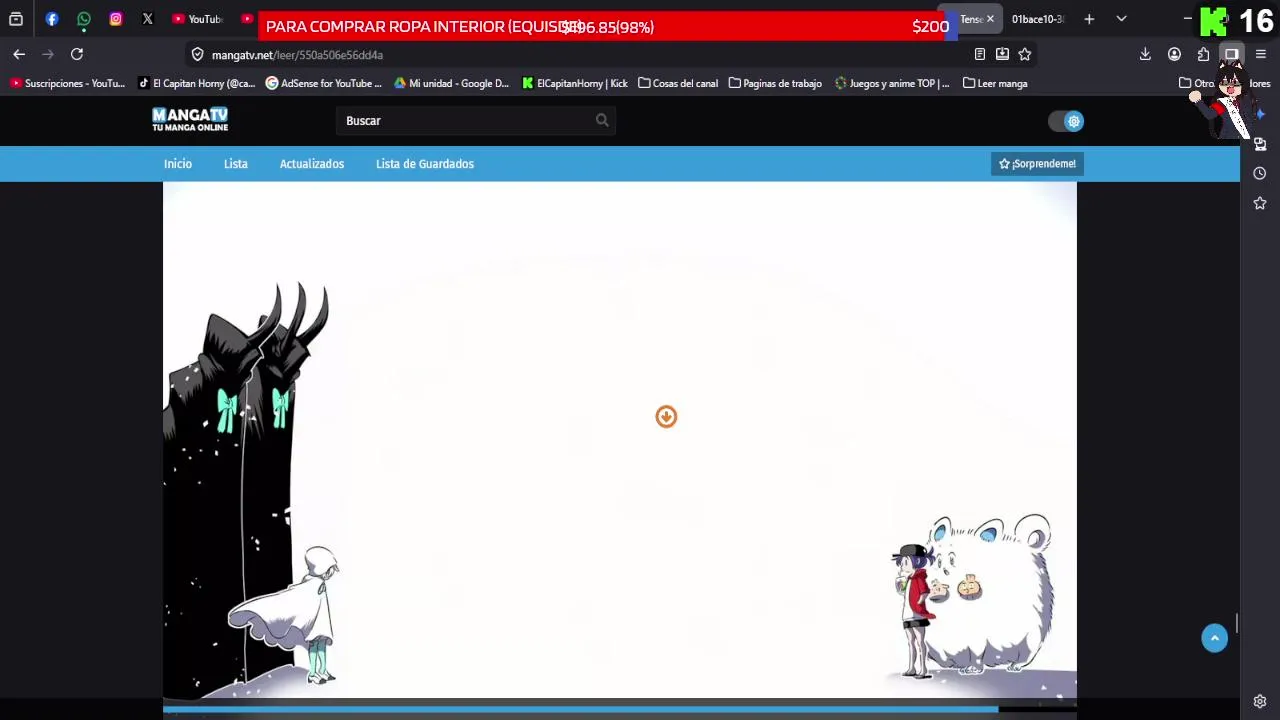Close the active Tense tab
The height and width of the screenshot is (720, 1280).
(x=990, y=19)
